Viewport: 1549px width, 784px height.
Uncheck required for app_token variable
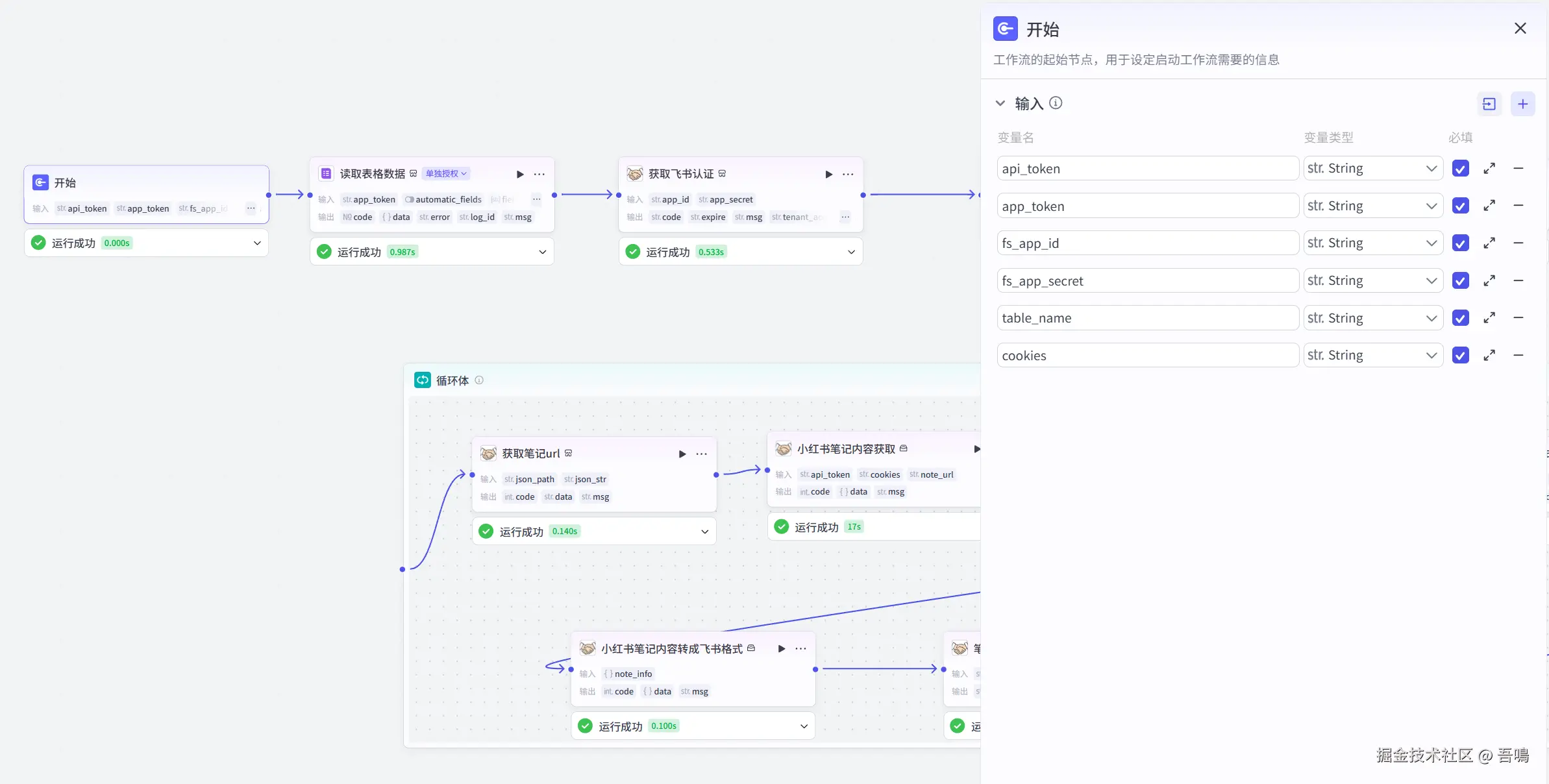click(x=1460, y=206)
